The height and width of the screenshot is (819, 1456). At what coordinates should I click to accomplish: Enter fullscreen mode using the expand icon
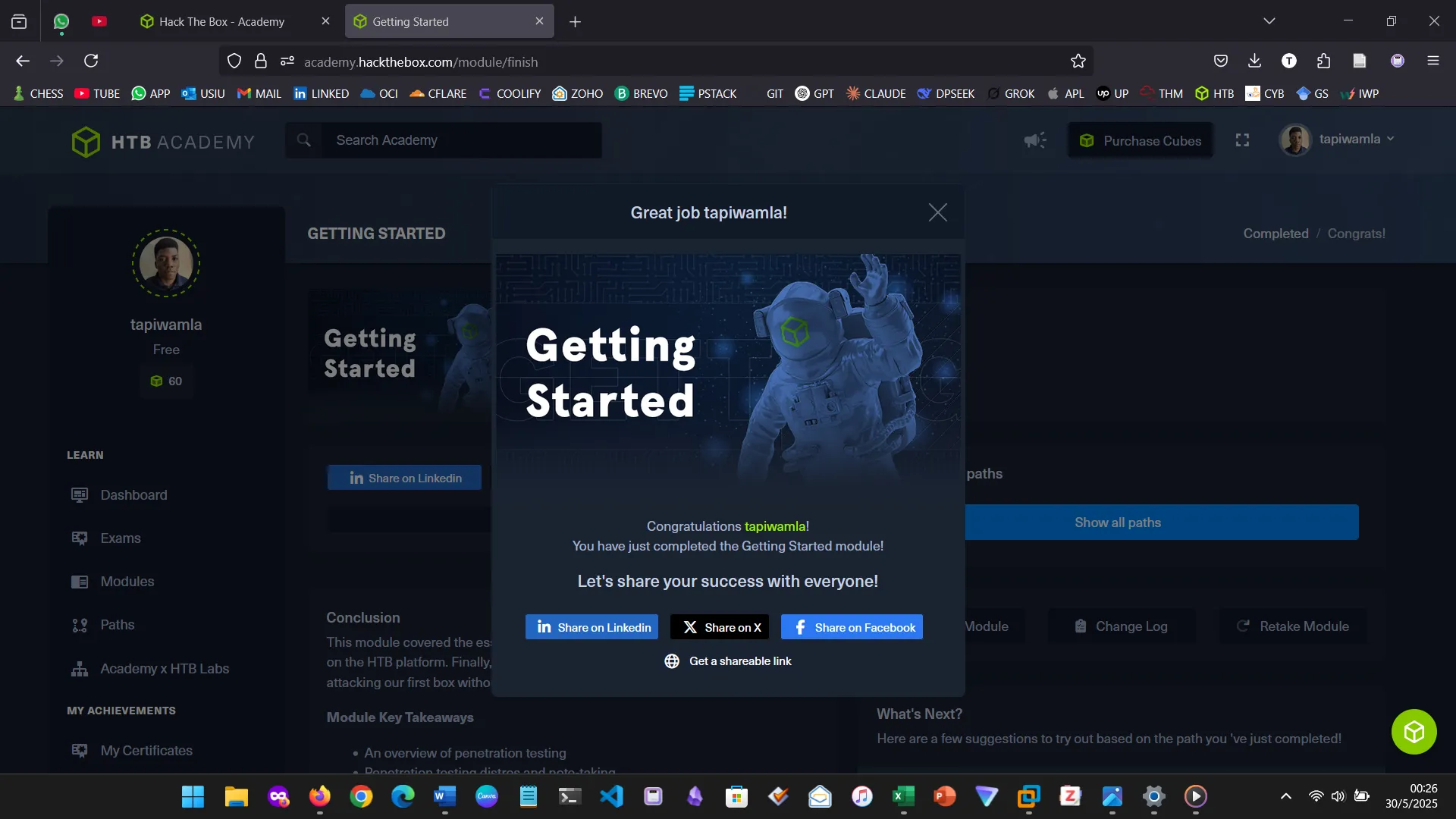(1241, 140)
